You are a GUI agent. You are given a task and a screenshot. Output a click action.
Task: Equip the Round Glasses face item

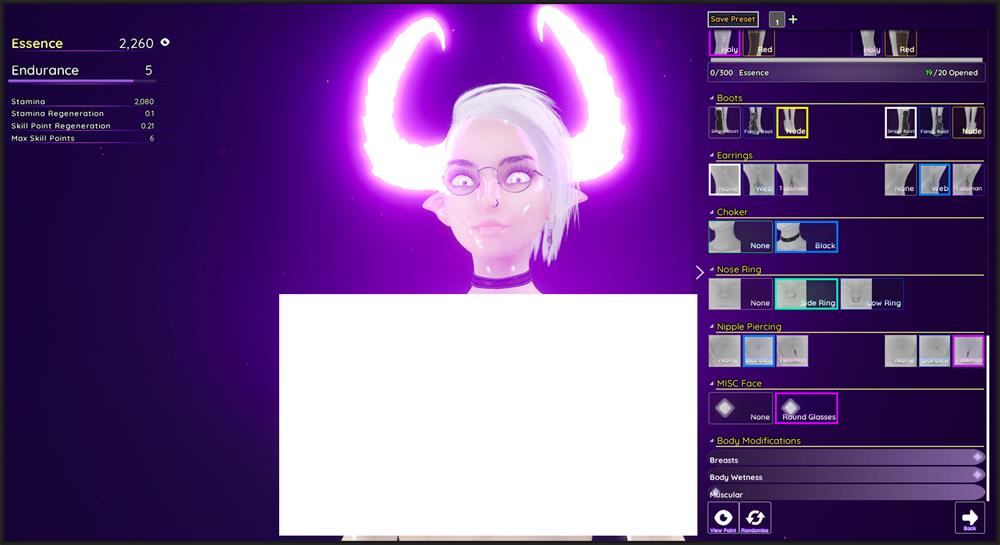pyautogui.click(x=806, y=408)
